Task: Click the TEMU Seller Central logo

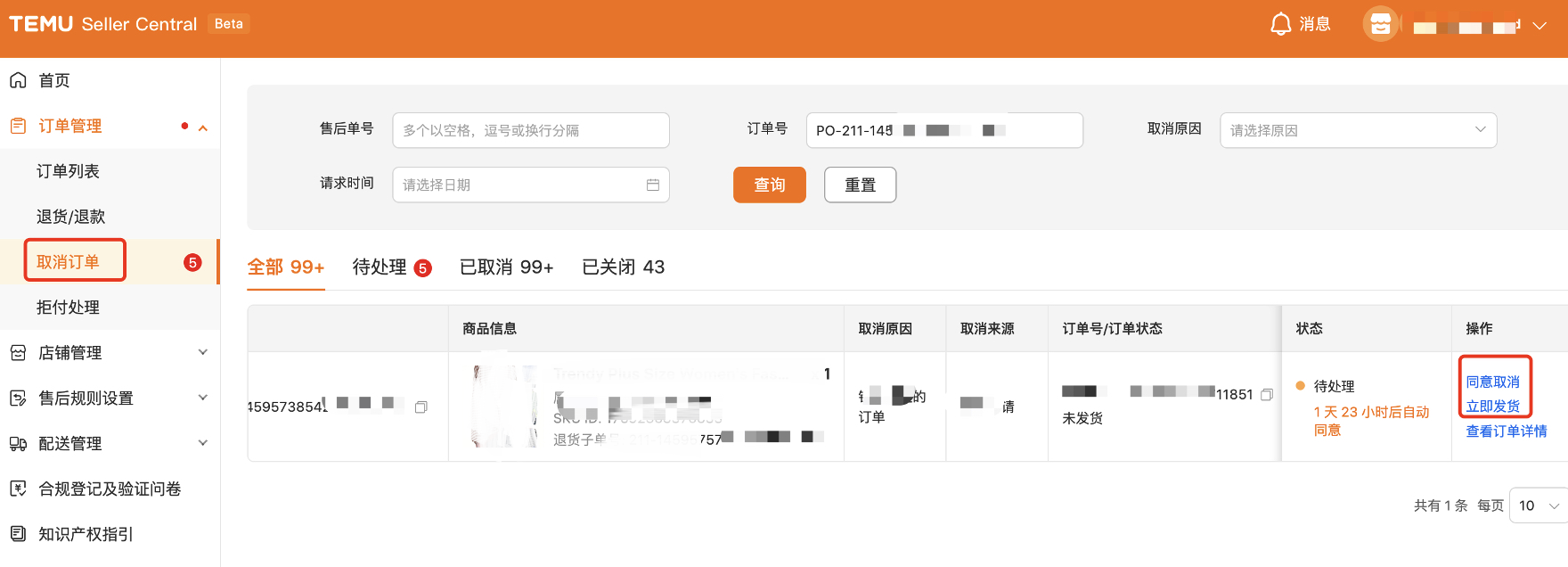Action: 103,24
